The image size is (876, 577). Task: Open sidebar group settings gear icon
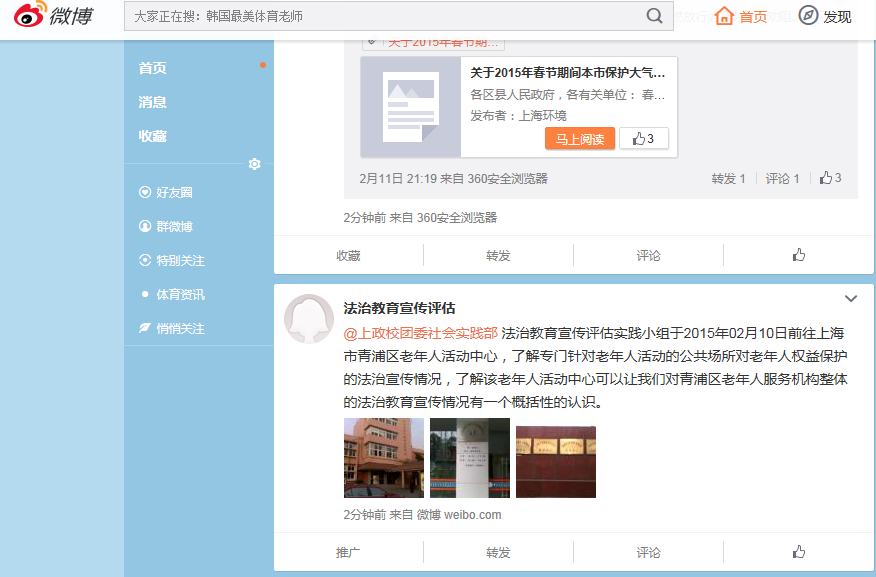(x=254, y=164)
